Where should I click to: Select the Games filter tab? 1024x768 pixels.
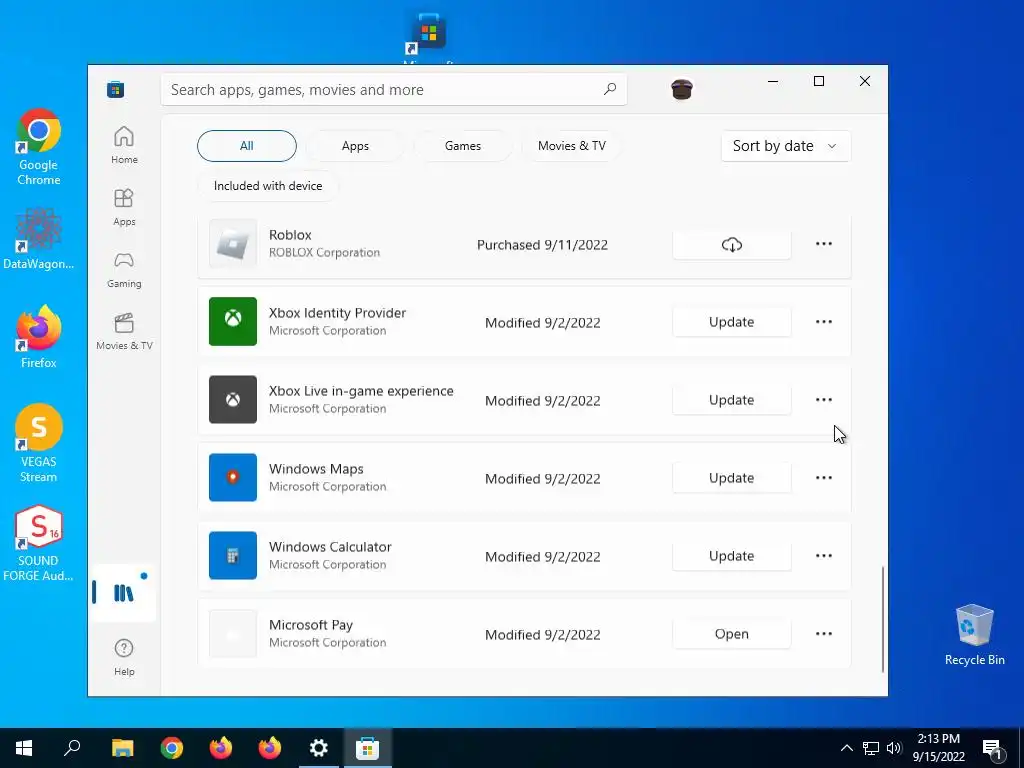(x=463, y=146)
